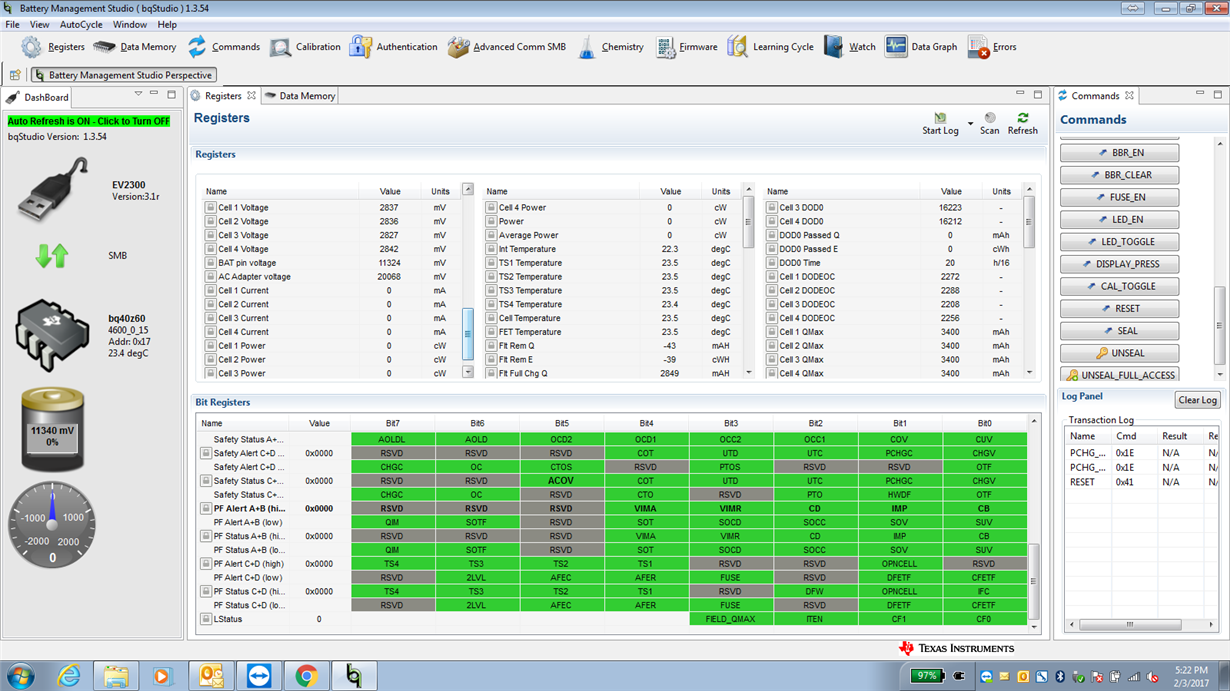Open the View menu
Screen dimensions: 1230x691
coord(40,24)
